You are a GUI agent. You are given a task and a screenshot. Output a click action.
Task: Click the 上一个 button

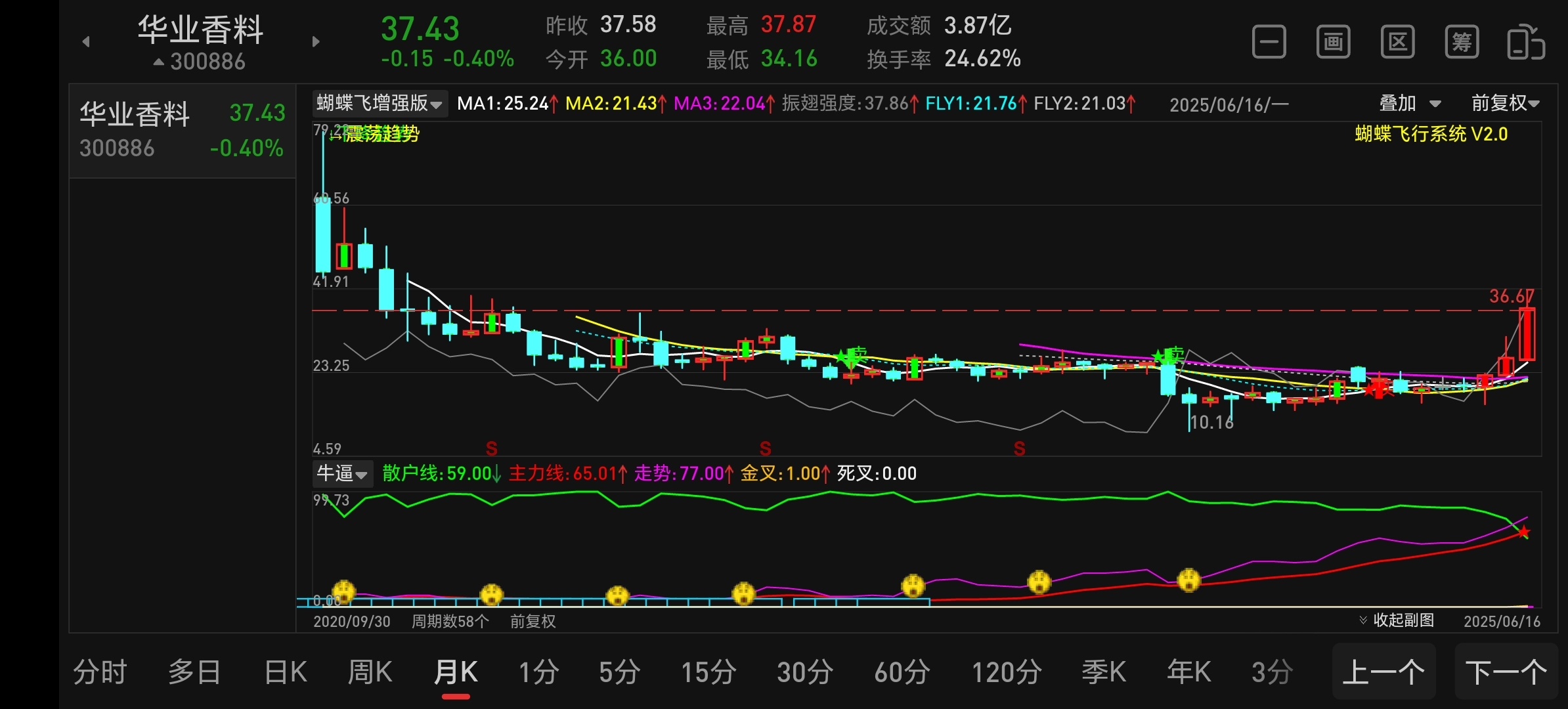1383,672
